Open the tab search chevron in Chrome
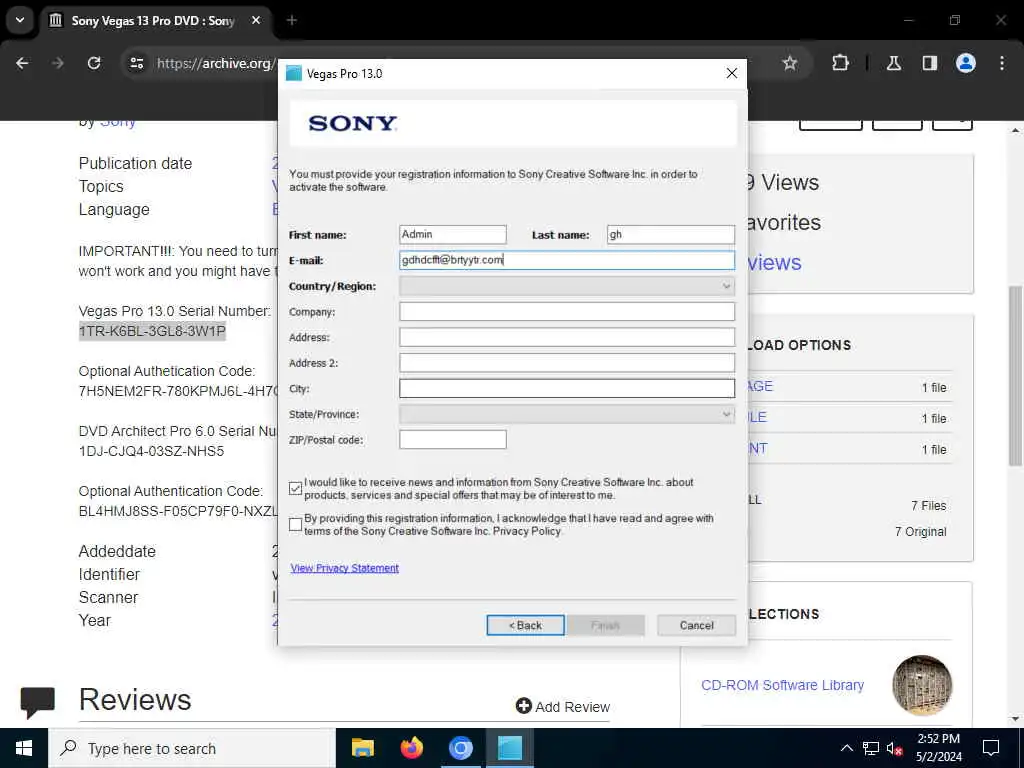 click(x=20, y=20)
